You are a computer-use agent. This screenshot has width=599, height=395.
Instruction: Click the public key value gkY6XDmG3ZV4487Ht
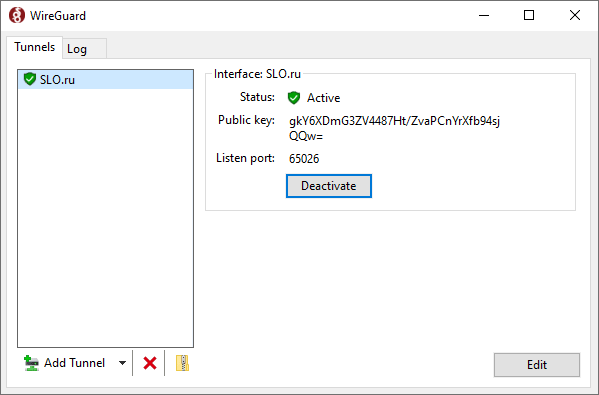(x=394, y=128)
